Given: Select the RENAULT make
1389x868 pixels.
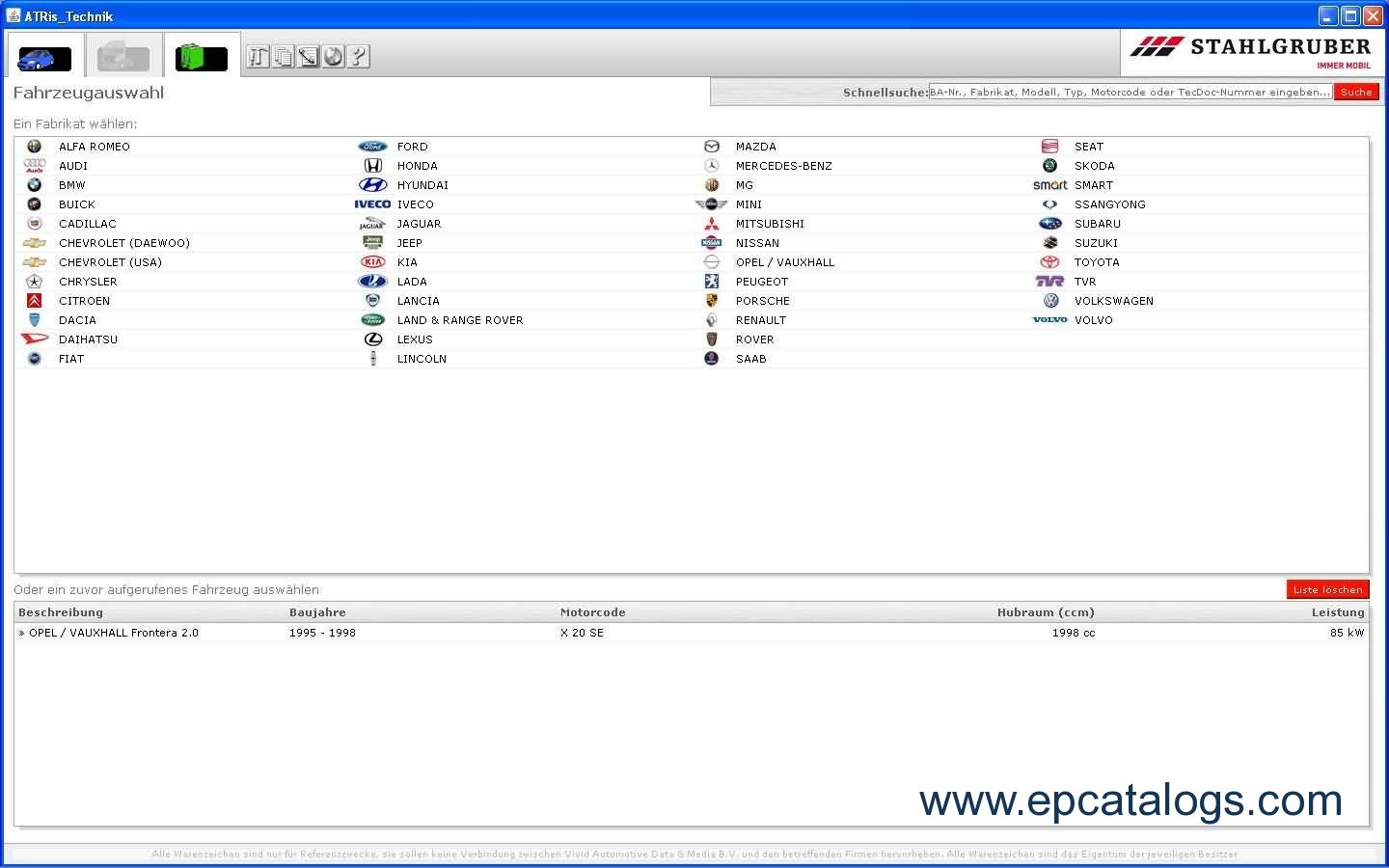Looking at the screenshot, I should [761, 320].
